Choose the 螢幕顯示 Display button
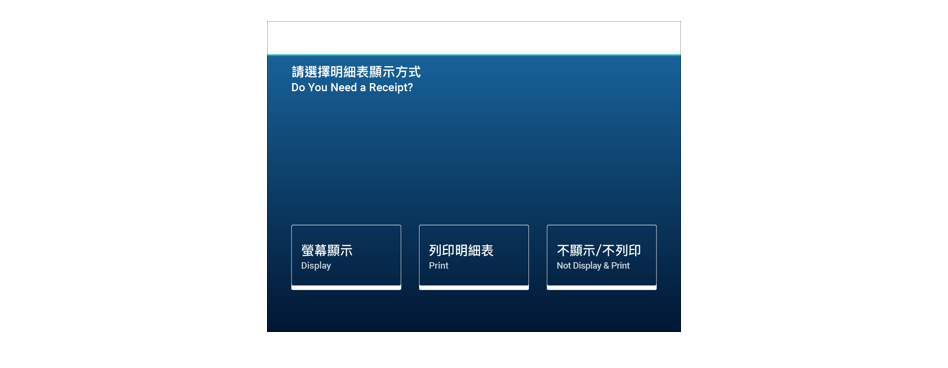The height and width of the screenshot is (368, 948). (x=346, y=257)
